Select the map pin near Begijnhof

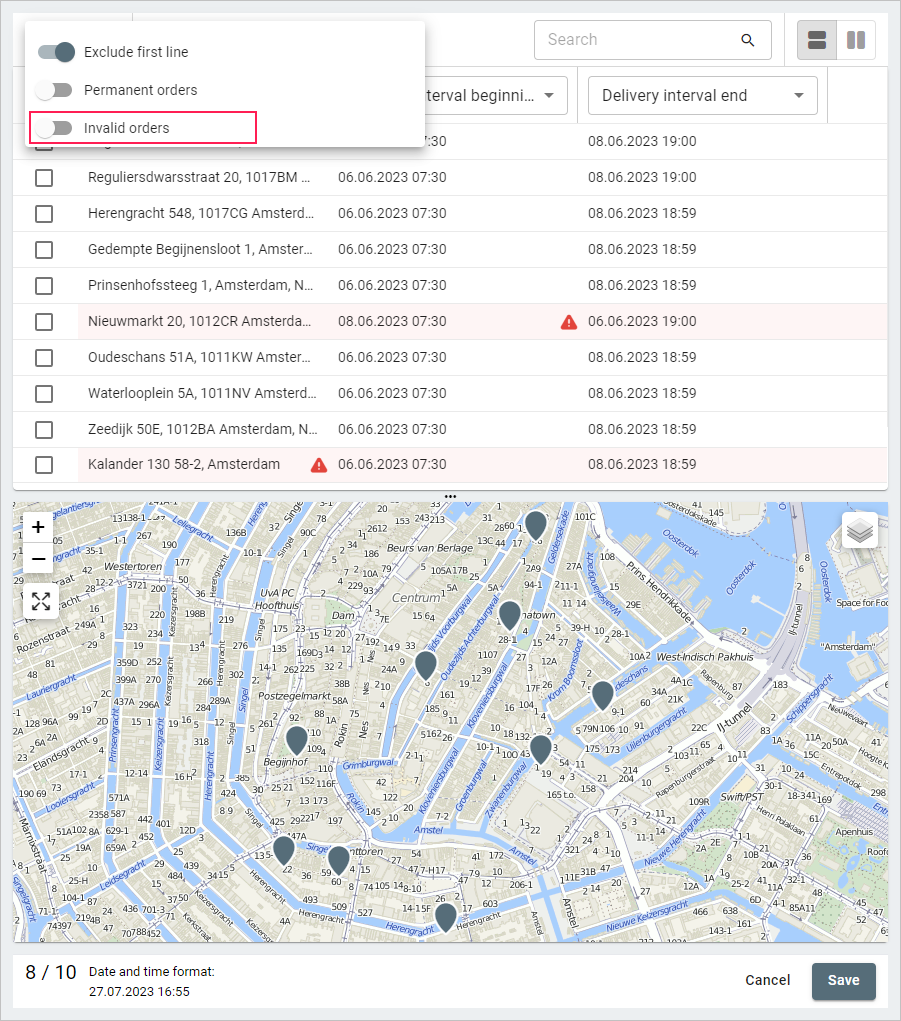click(296, 739)
